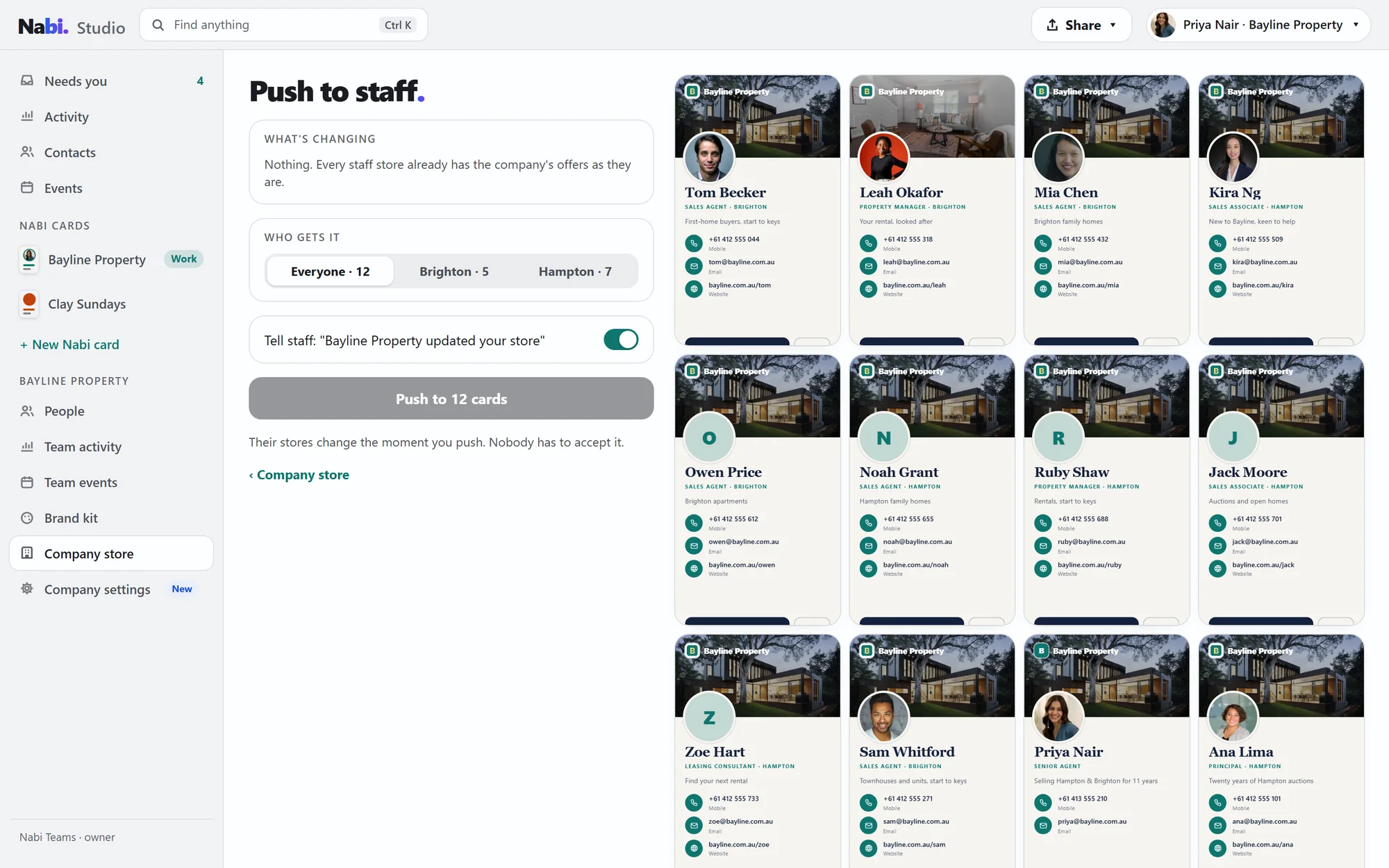Open the Contacts people icon
1389x868 pixels.
click(x=27, y=151)
